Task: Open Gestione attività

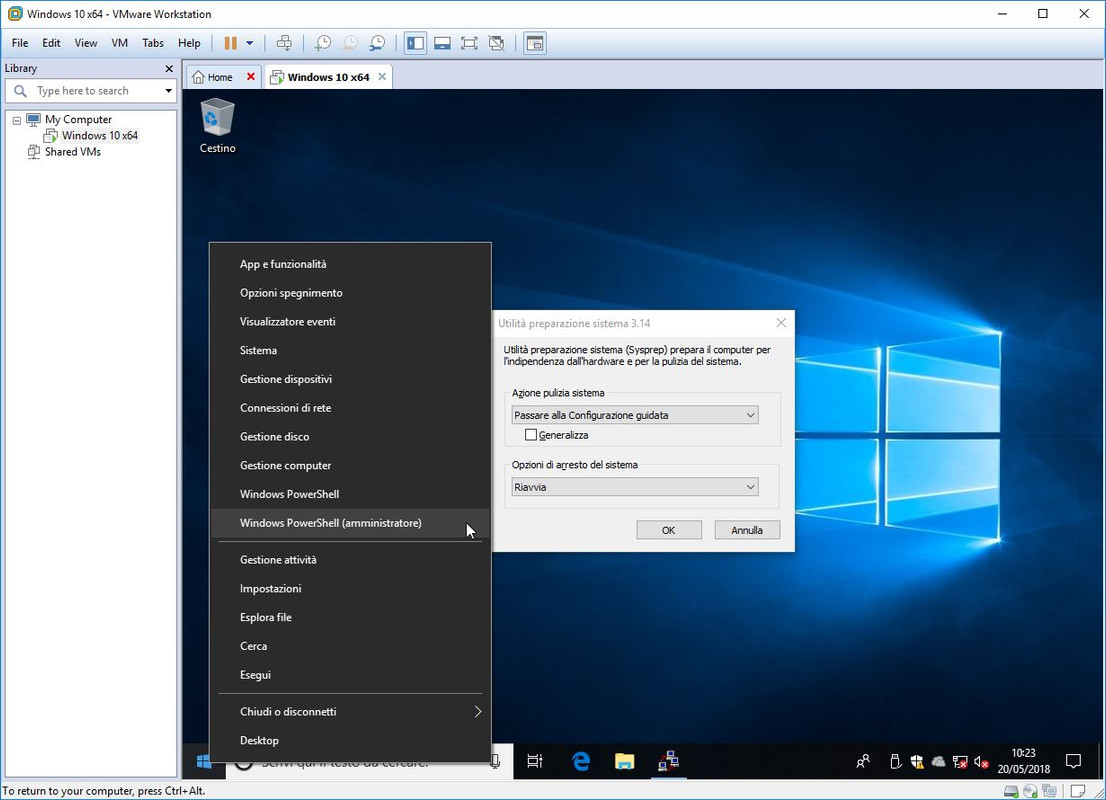Action: (351, 560)
